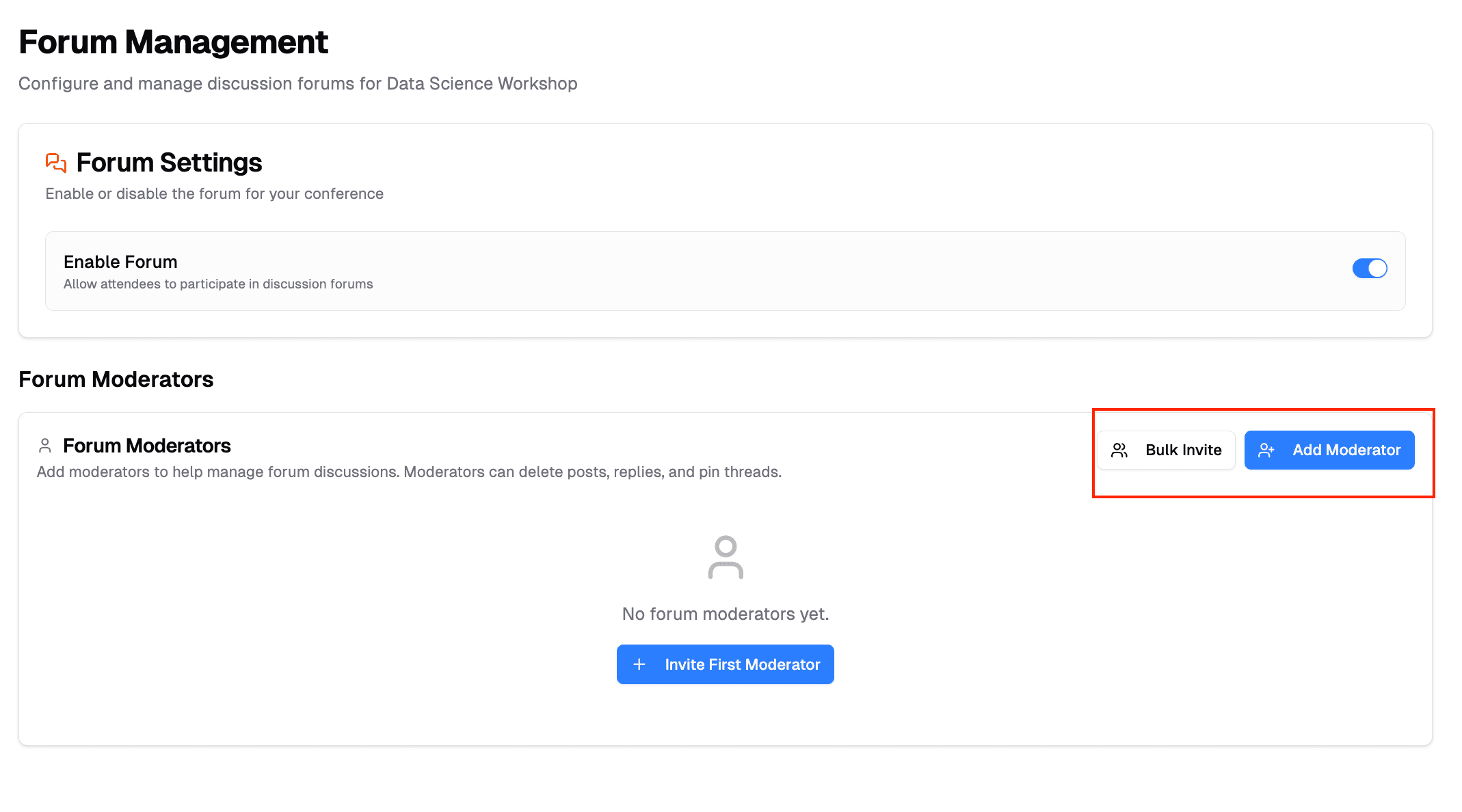
Task: Click the person icon beside Forum Moderators title
Action: 45,445
